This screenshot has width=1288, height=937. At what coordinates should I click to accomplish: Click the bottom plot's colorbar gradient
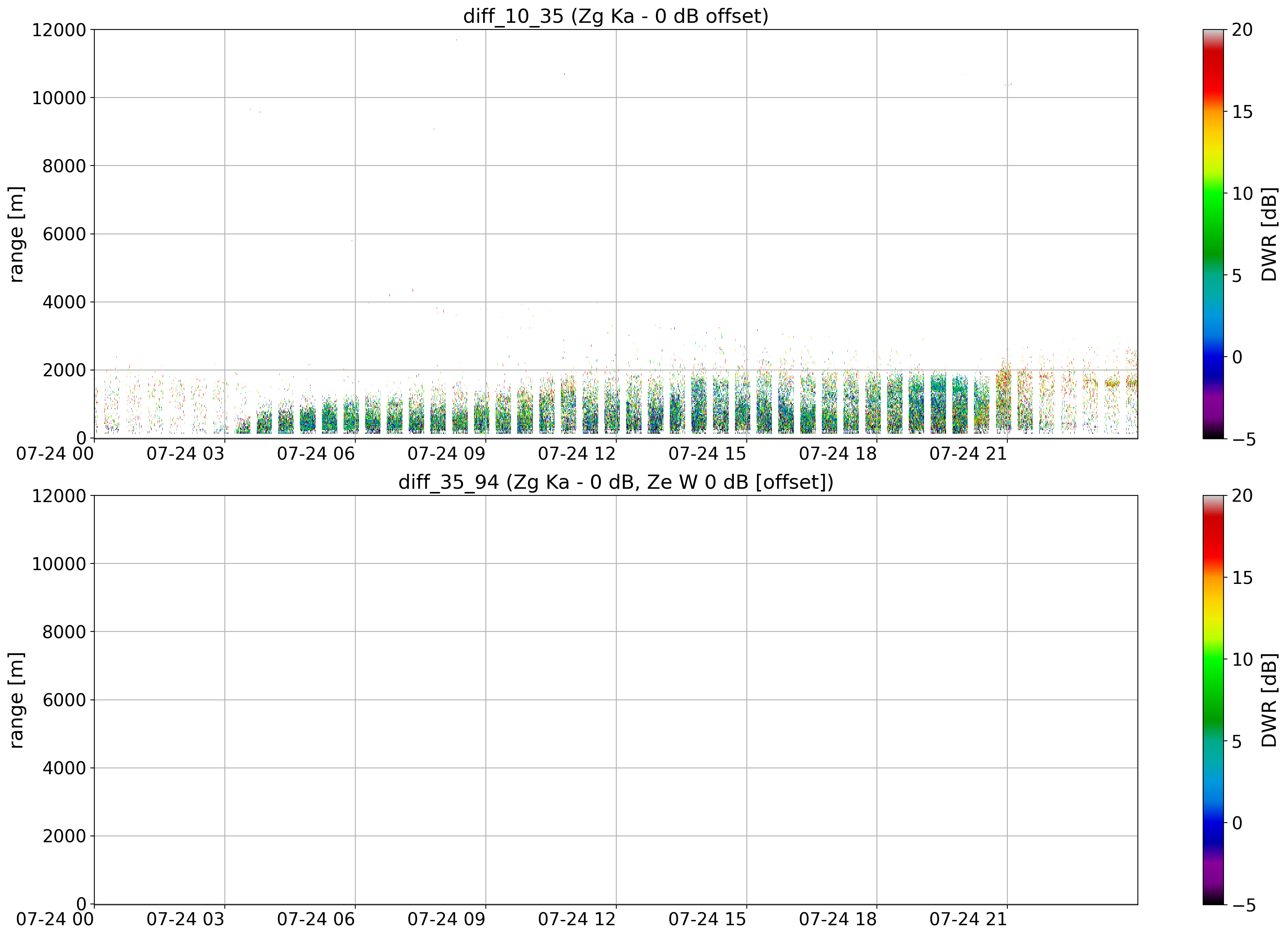[x=1213, y=700]
